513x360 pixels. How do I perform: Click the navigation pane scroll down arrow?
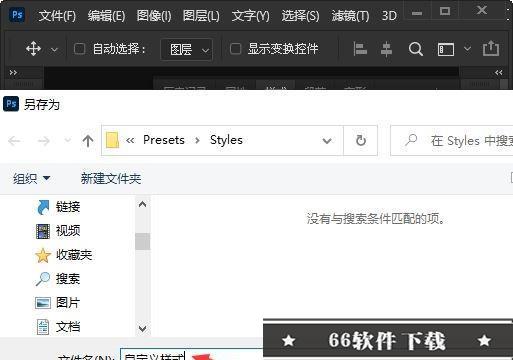click(142, 329)
